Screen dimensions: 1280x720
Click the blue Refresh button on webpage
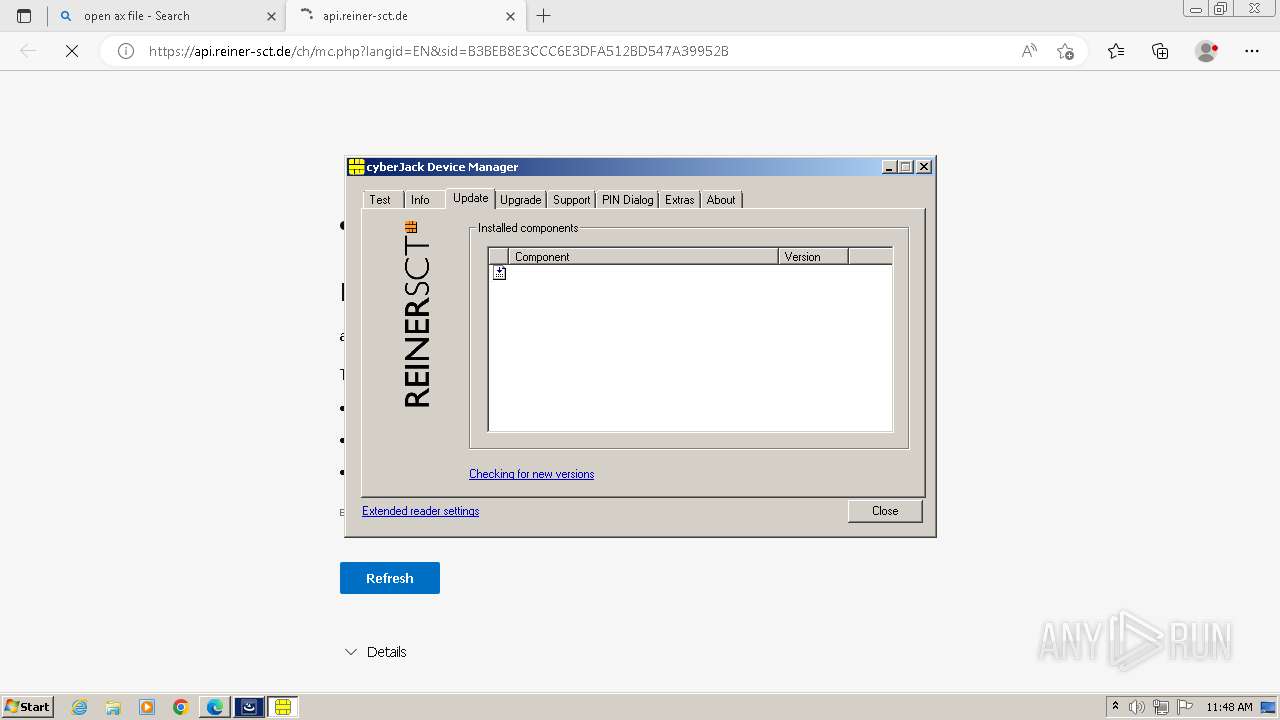tap(390, 578)
